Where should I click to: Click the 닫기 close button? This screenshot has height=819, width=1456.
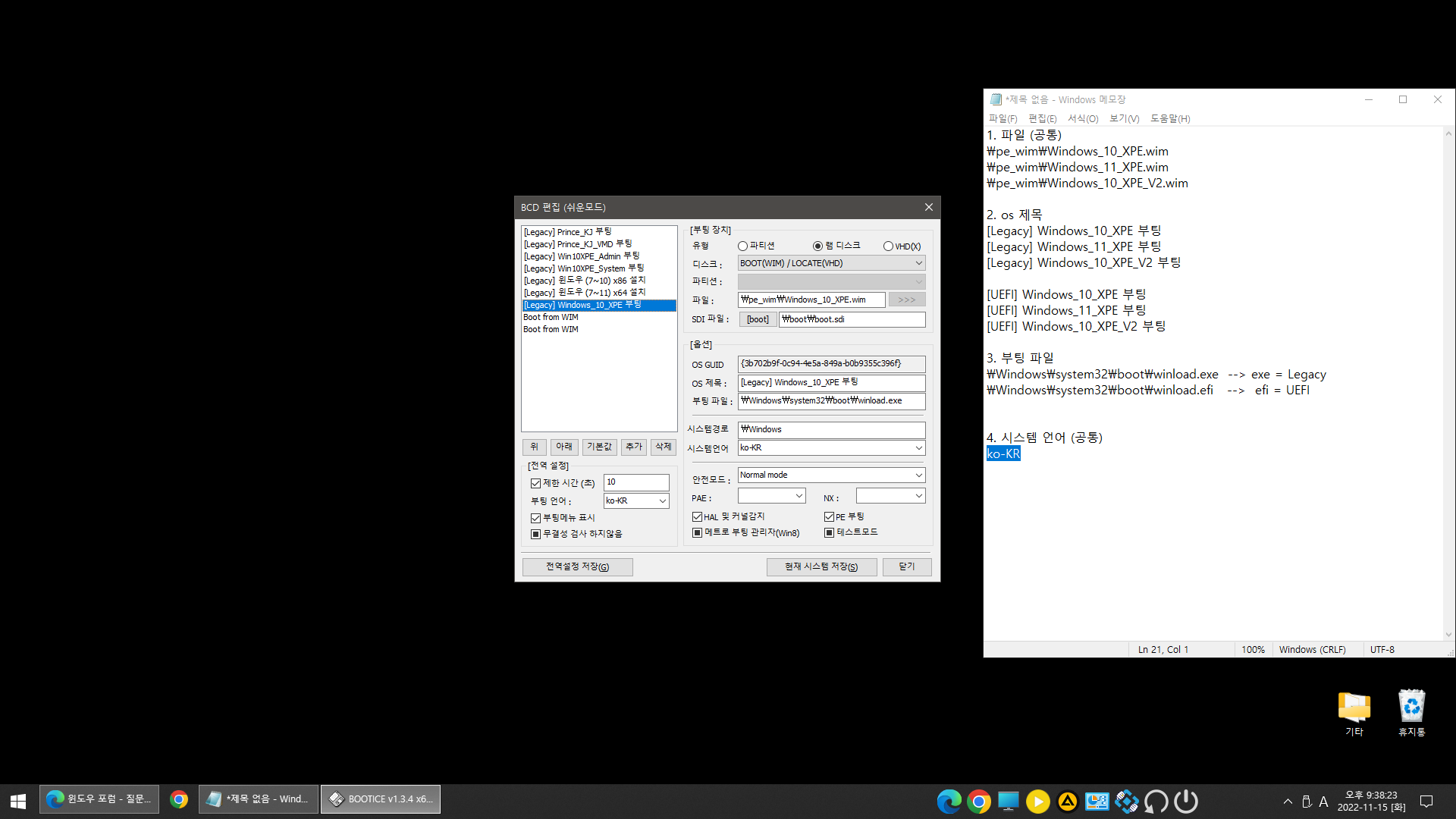(x=907, y=566)
